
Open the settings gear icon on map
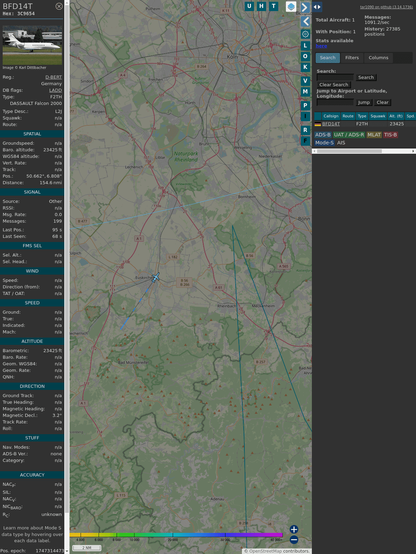coord(305,34)
